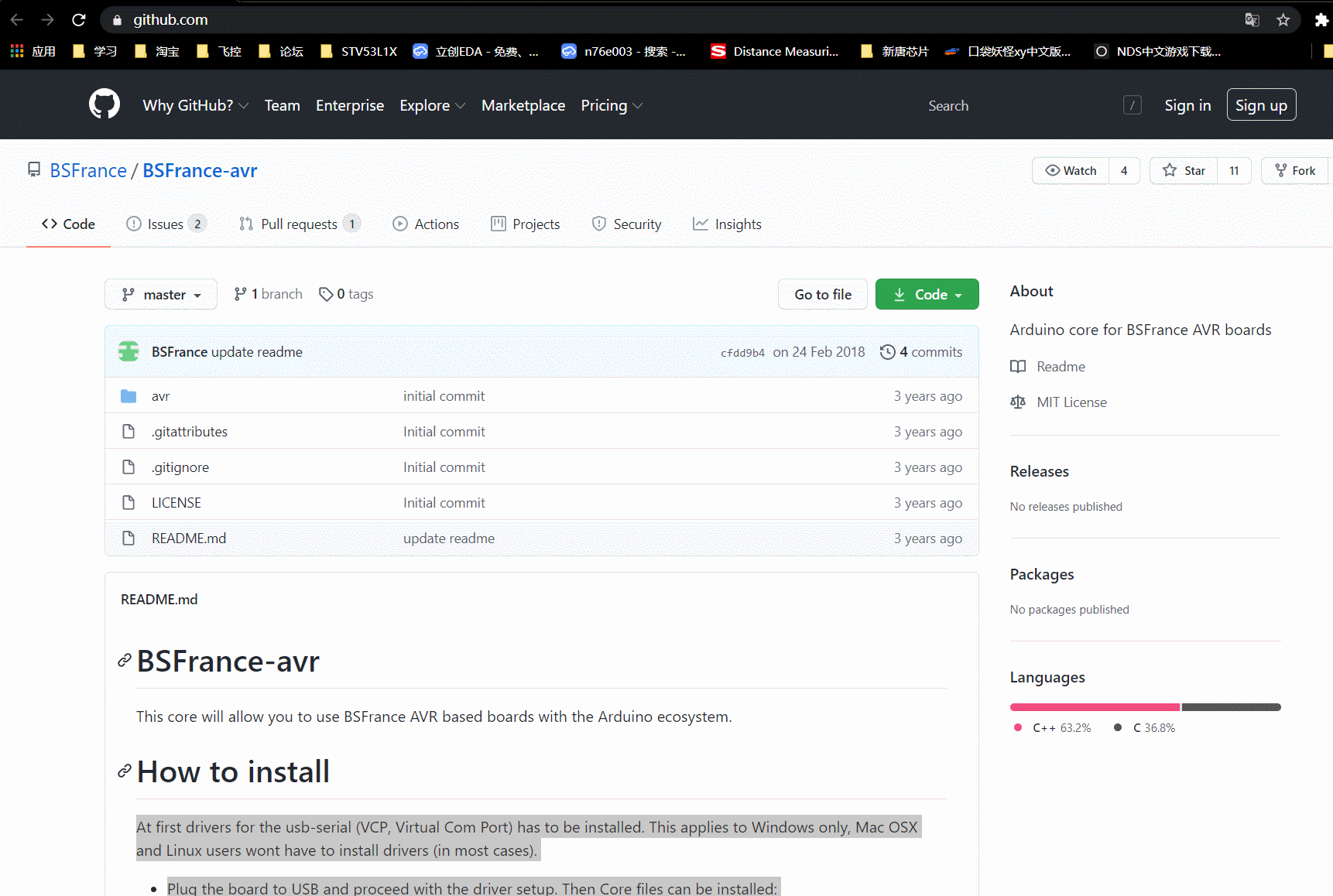Screen dimensions: 1333x896
Task: Open the apps grid bookmark icon
Action: point(16,51)
